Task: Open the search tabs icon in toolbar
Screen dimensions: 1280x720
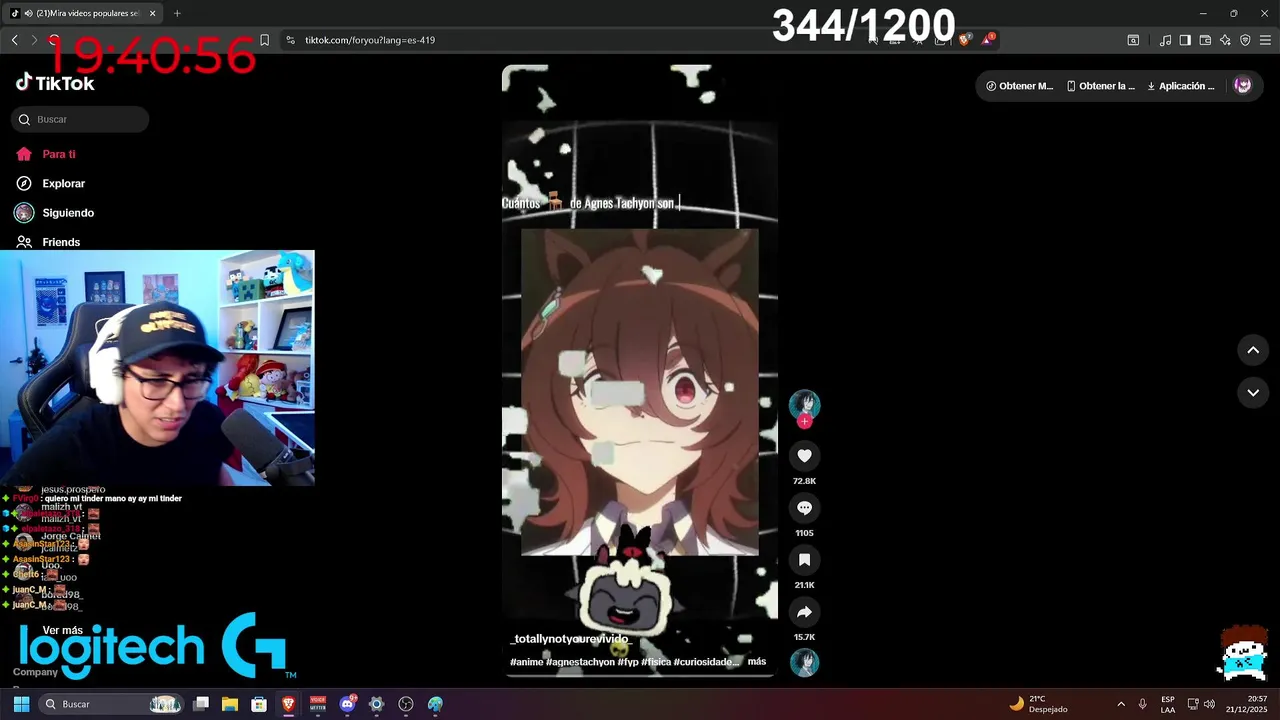Action: [1133, 40]
